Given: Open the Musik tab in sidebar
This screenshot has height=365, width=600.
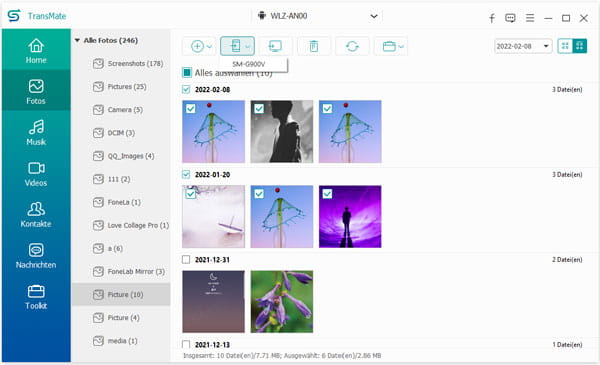Looking at the screenshot, I should click(x=36, y=132).
